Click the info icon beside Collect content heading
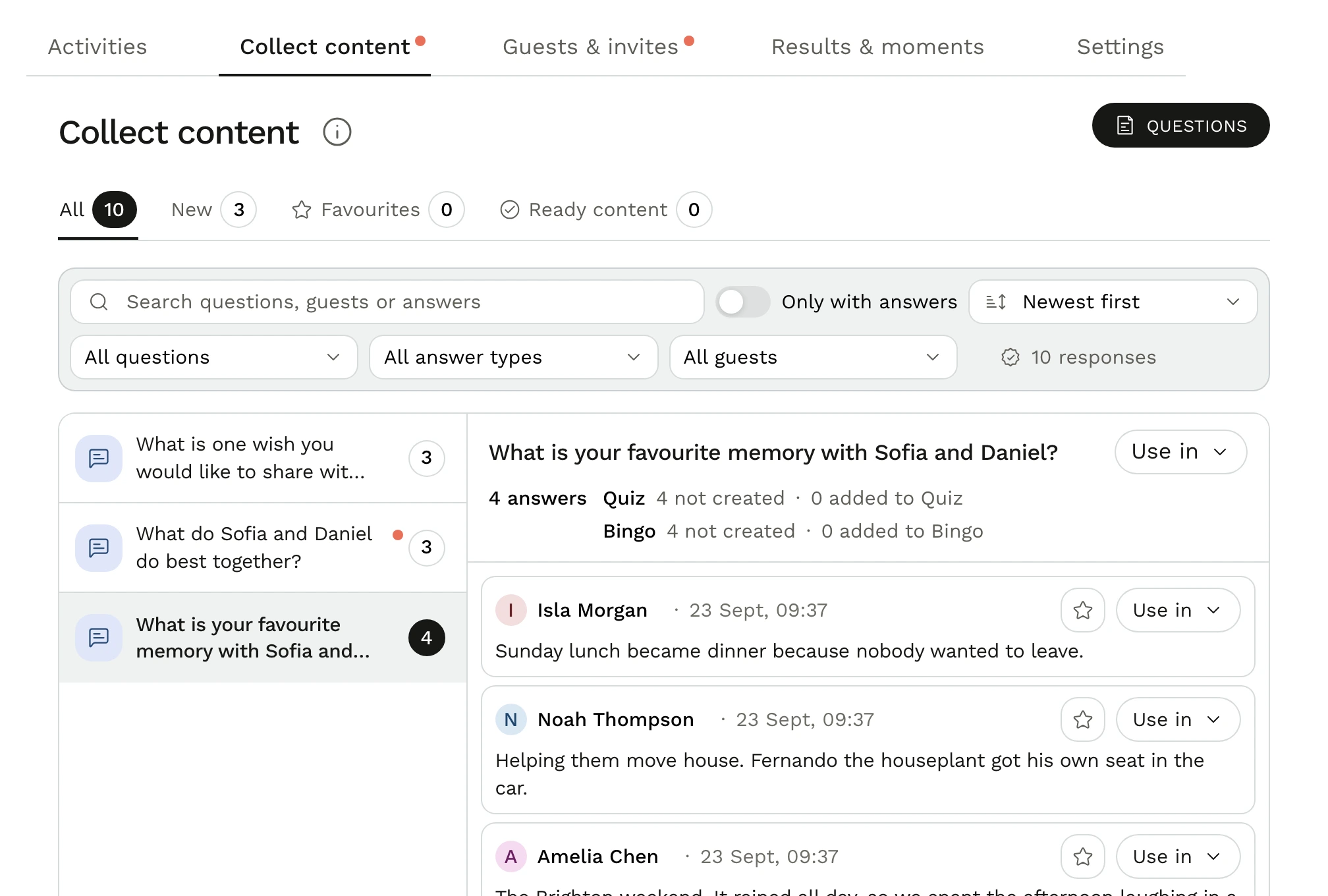Screen dimensions: 1328x896 [337, 132]
